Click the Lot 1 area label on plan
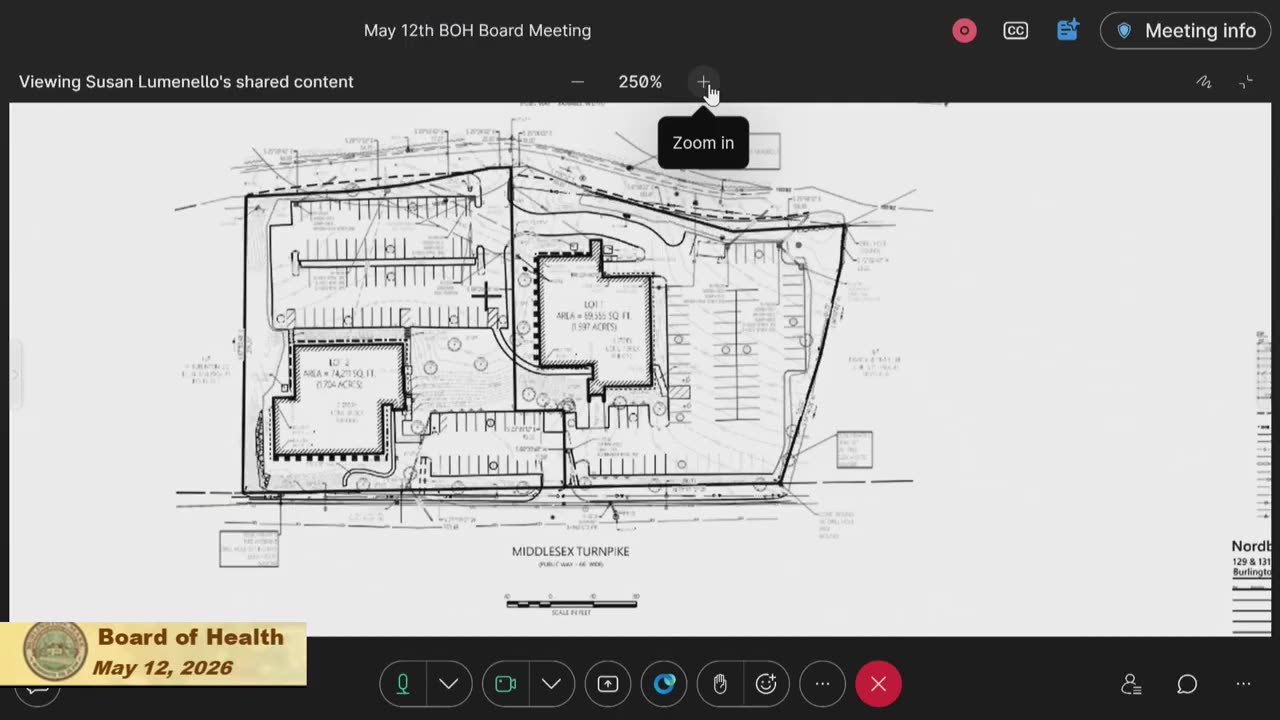 point(594,315)
